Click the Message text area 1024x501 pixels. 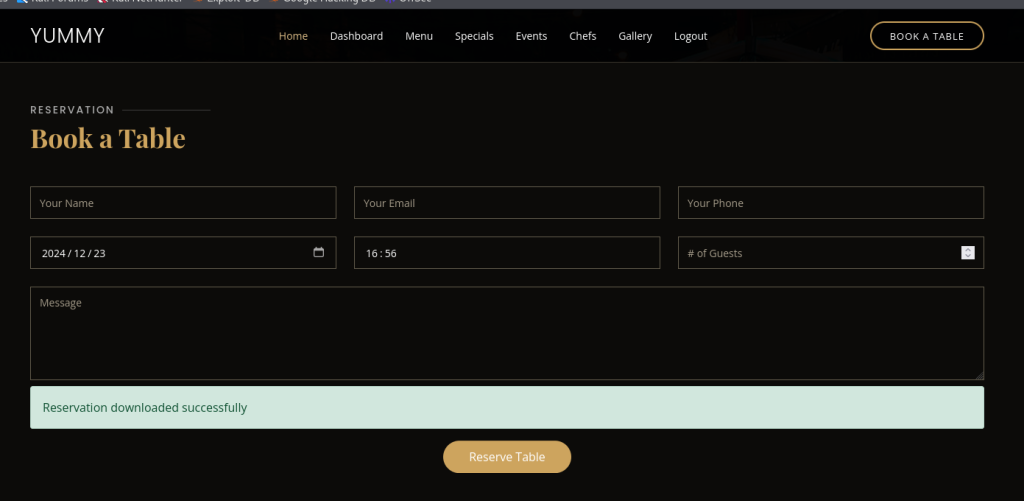[507, 333]
